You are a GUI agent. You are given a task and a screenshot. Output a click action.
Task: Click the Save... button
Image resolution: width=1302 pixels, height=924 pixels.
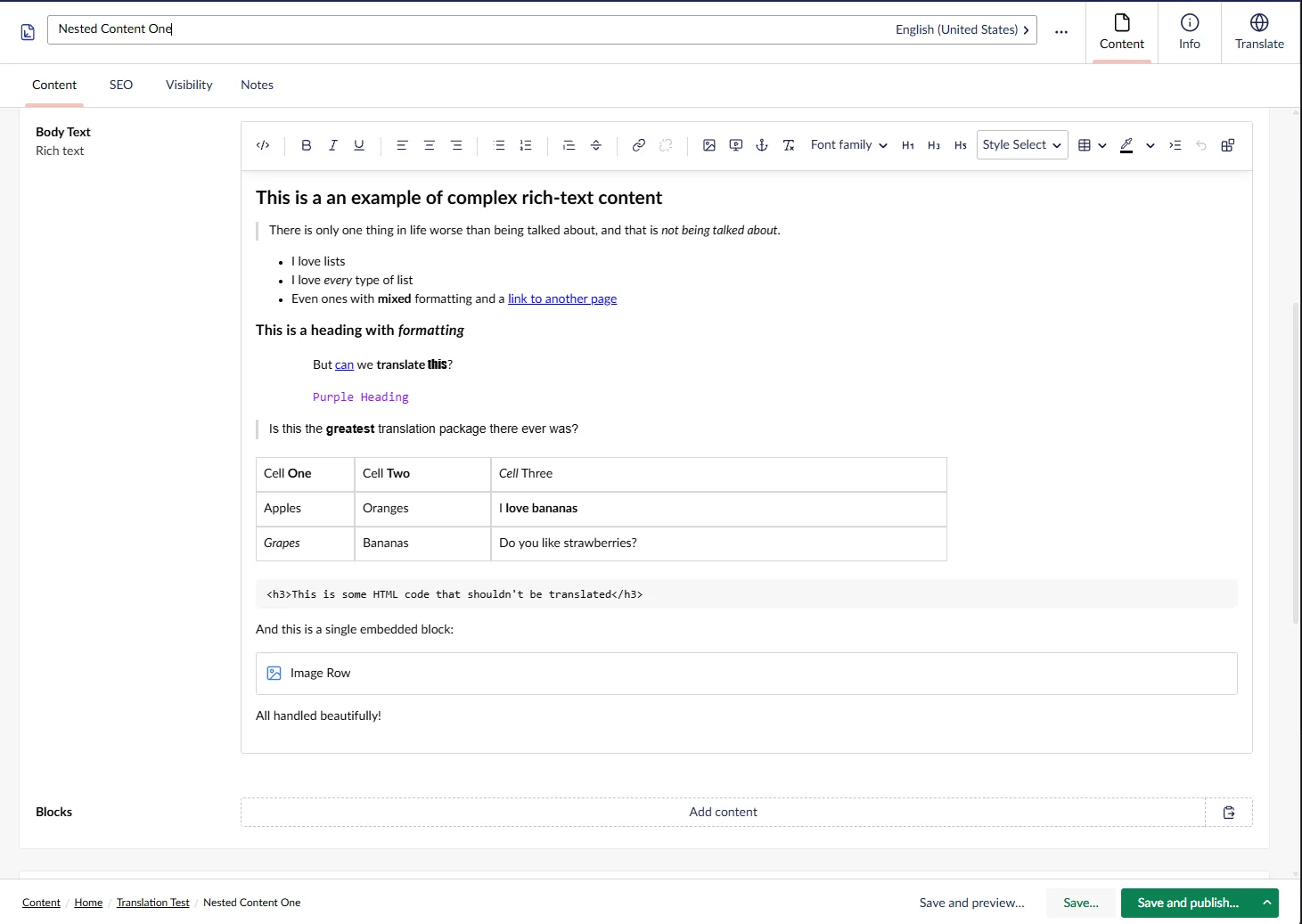tap(1081, 903)
